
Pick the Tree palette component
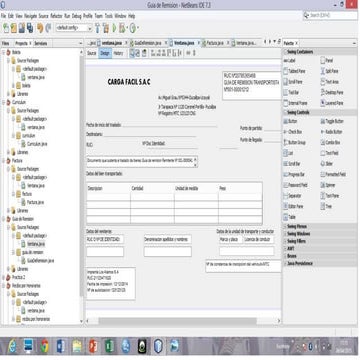pyautogui.click(x=326, y=206)
